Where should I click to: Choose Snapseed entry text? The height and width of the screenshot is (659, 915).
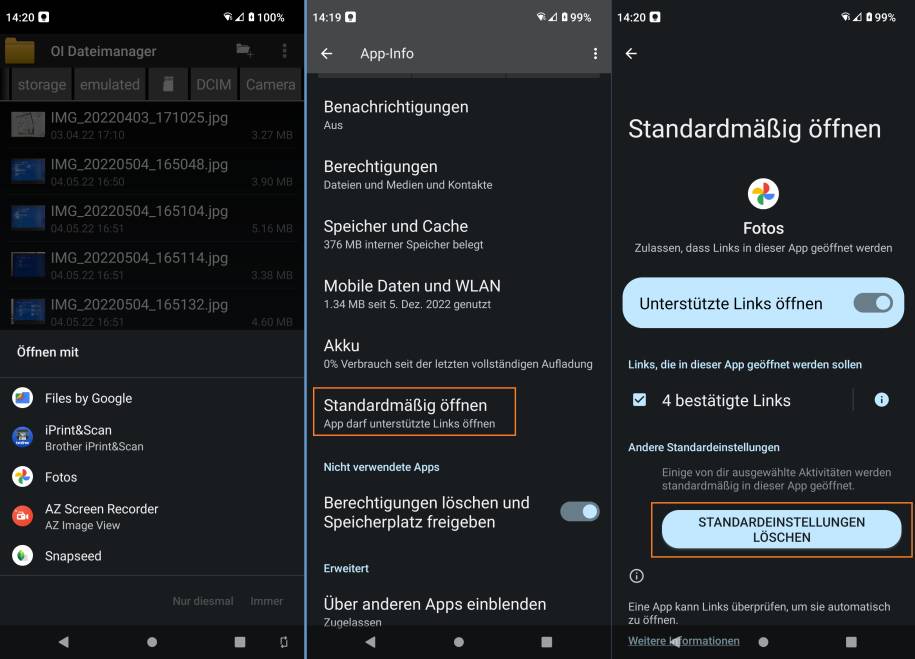[x=73, y=556]
